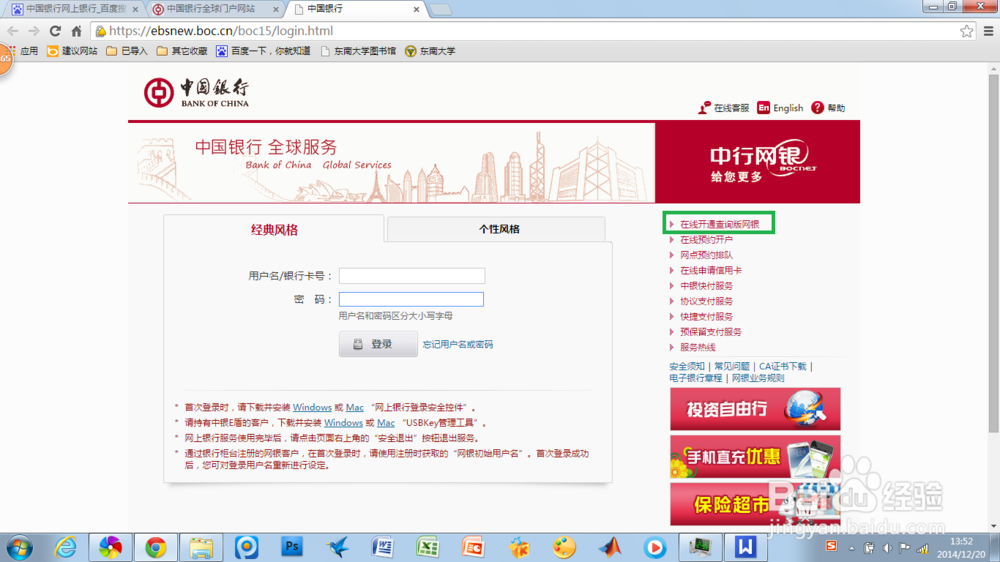Download Windows 安全控件 link in first note
The width and height of the screenshot is (1000, 562).
[x=312, y=408]
